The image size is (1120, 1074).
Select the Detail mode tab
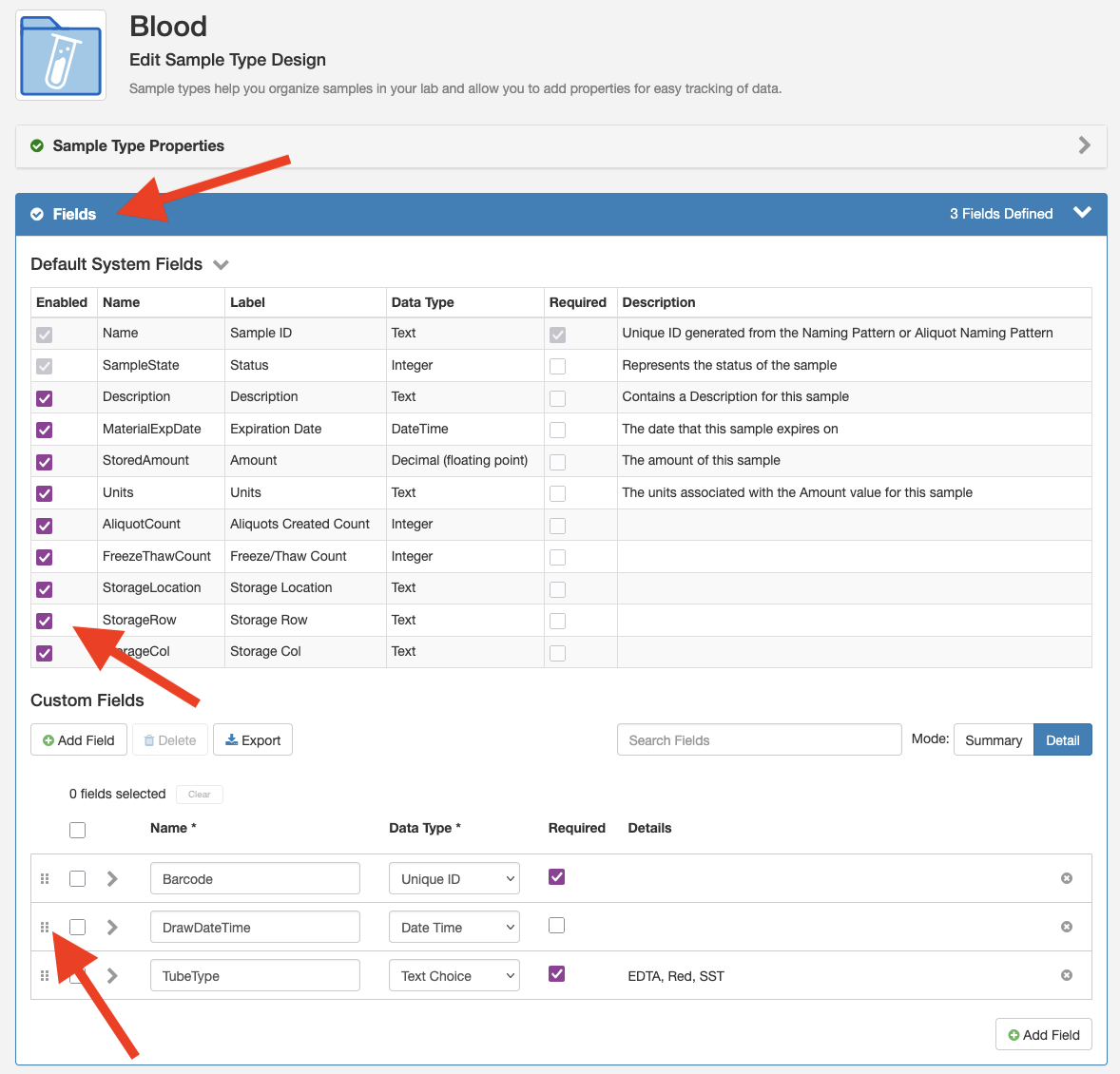[x=1062, y=740]
